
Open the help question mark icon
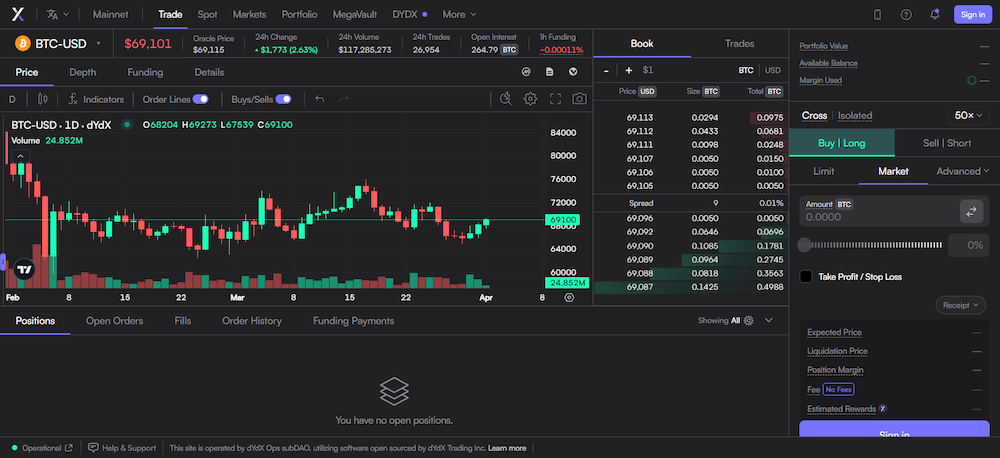(x=906, y=14)
